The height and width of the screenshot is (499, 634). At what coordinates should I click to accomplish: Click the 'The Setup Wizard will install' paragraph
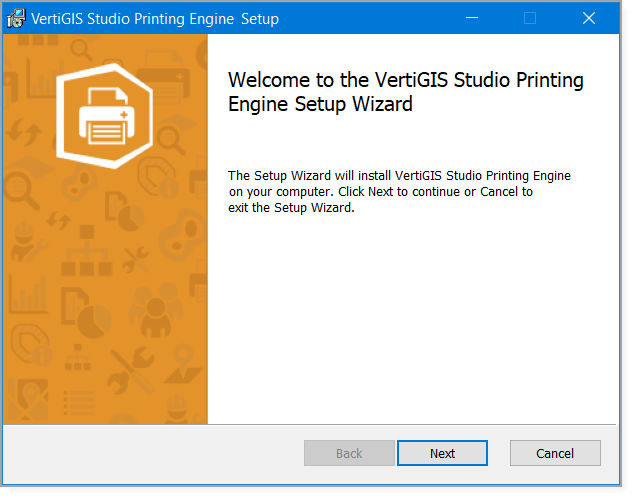[x=399, y=192]
